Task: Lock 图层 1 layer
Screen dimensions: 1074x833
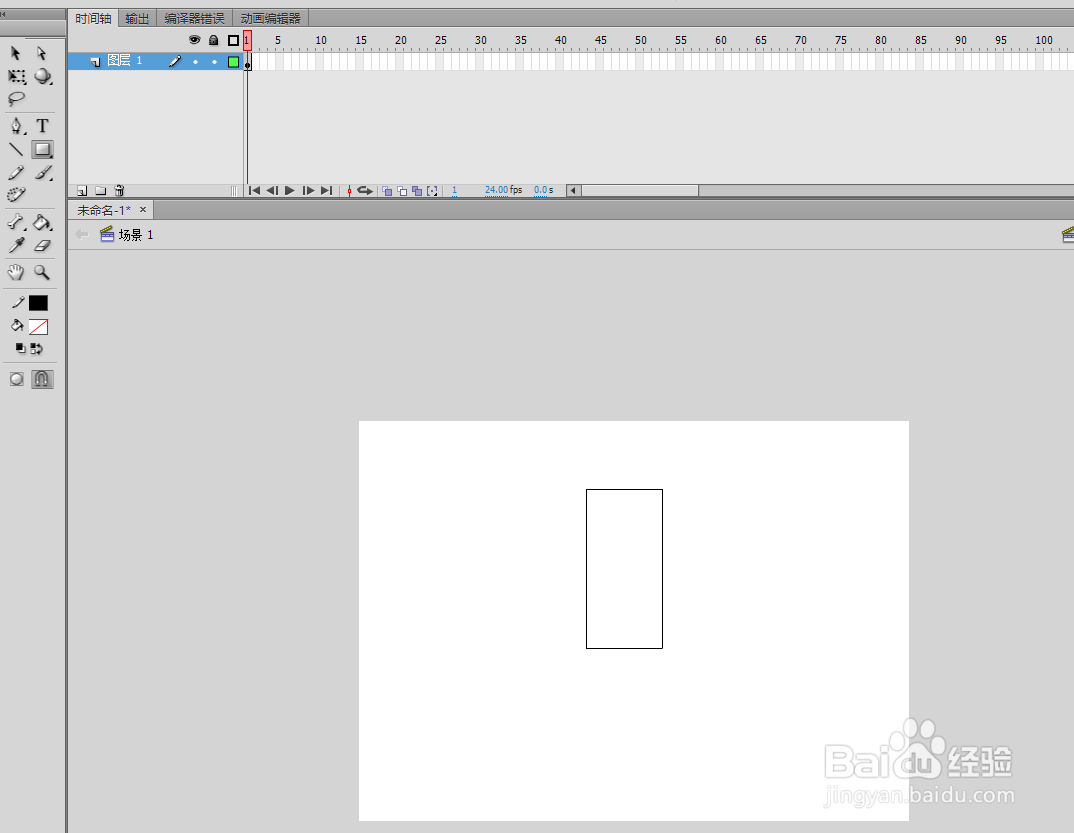Action: point(215,62)
